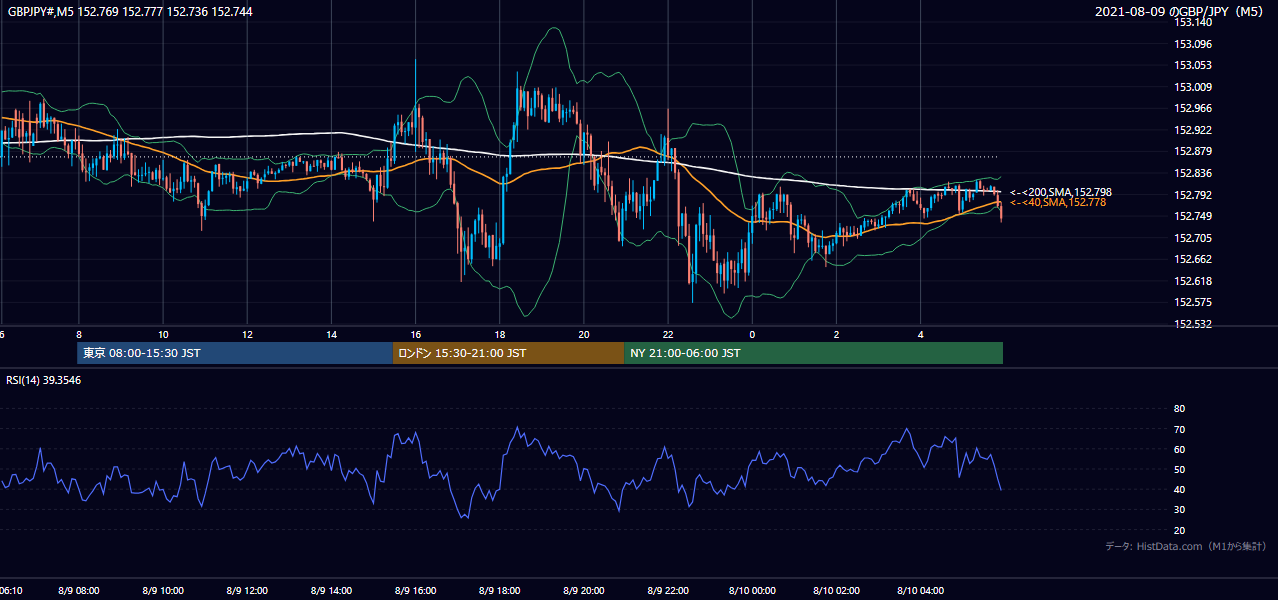This screenshot has width=1278, height=600.
Task: Click RSI scale level 40
Action: coord(1179,489)
